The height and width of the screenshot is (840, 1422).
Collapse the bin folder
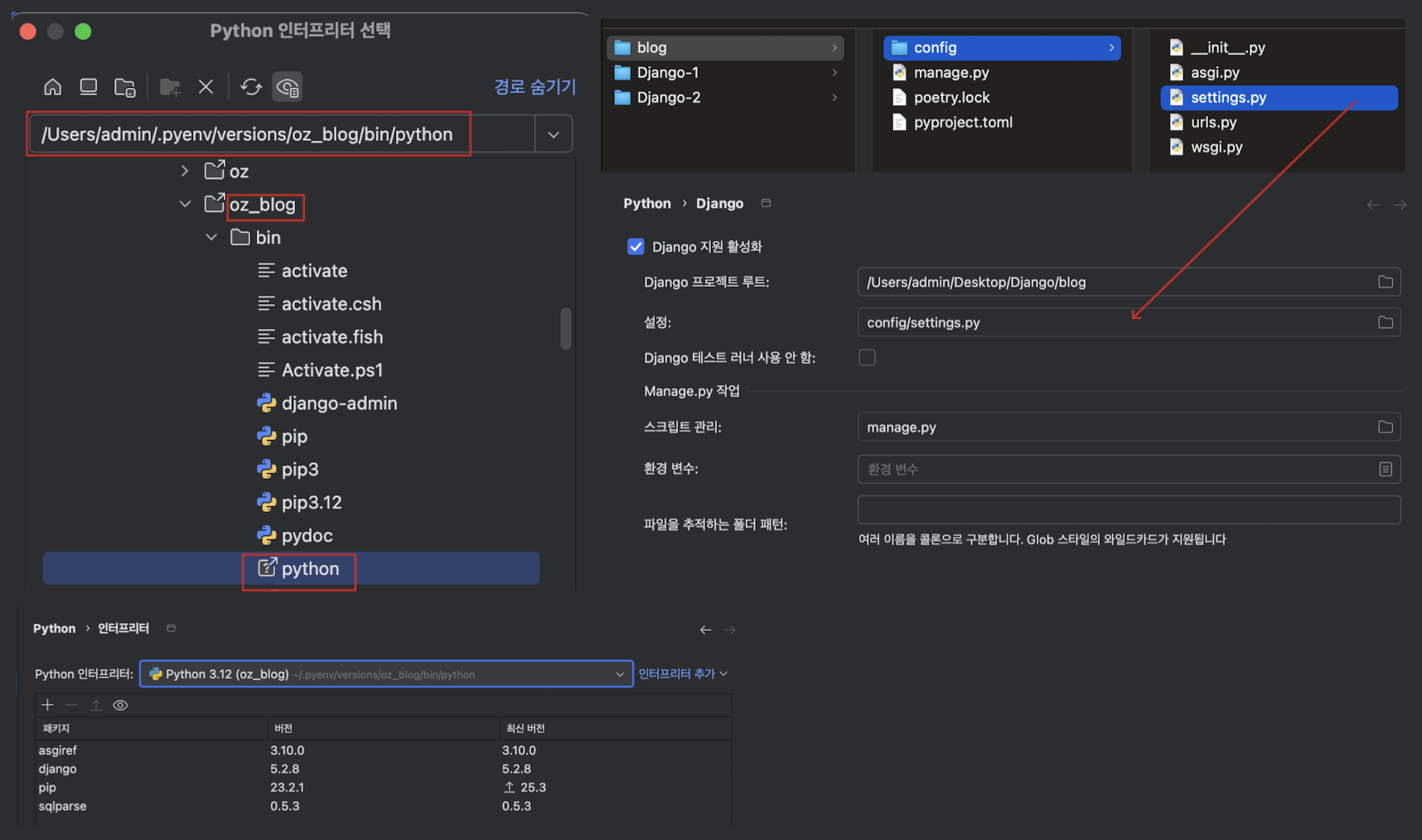(211, 238)
